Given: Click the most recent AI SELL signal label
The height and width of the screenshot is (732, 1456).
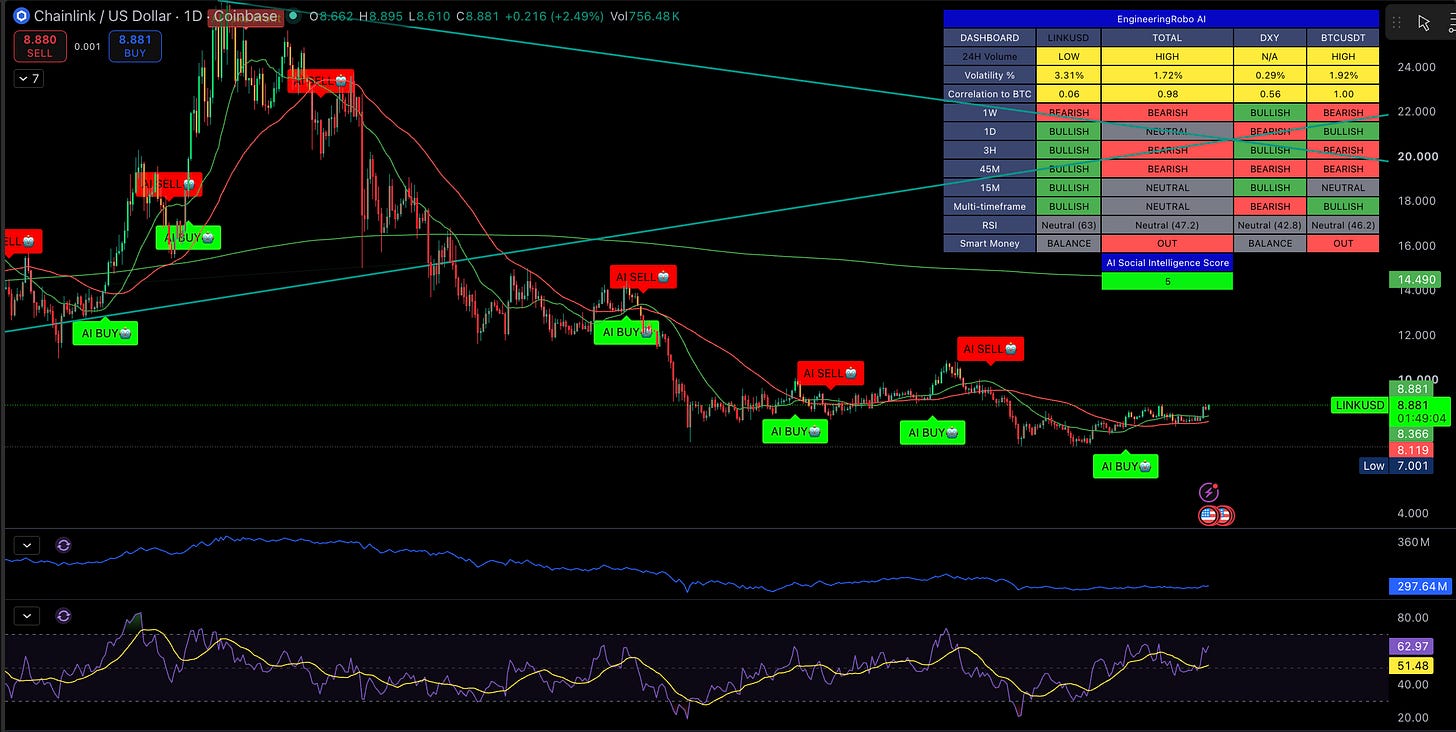Looking at the screenshot, I should [x=990, y=349].
